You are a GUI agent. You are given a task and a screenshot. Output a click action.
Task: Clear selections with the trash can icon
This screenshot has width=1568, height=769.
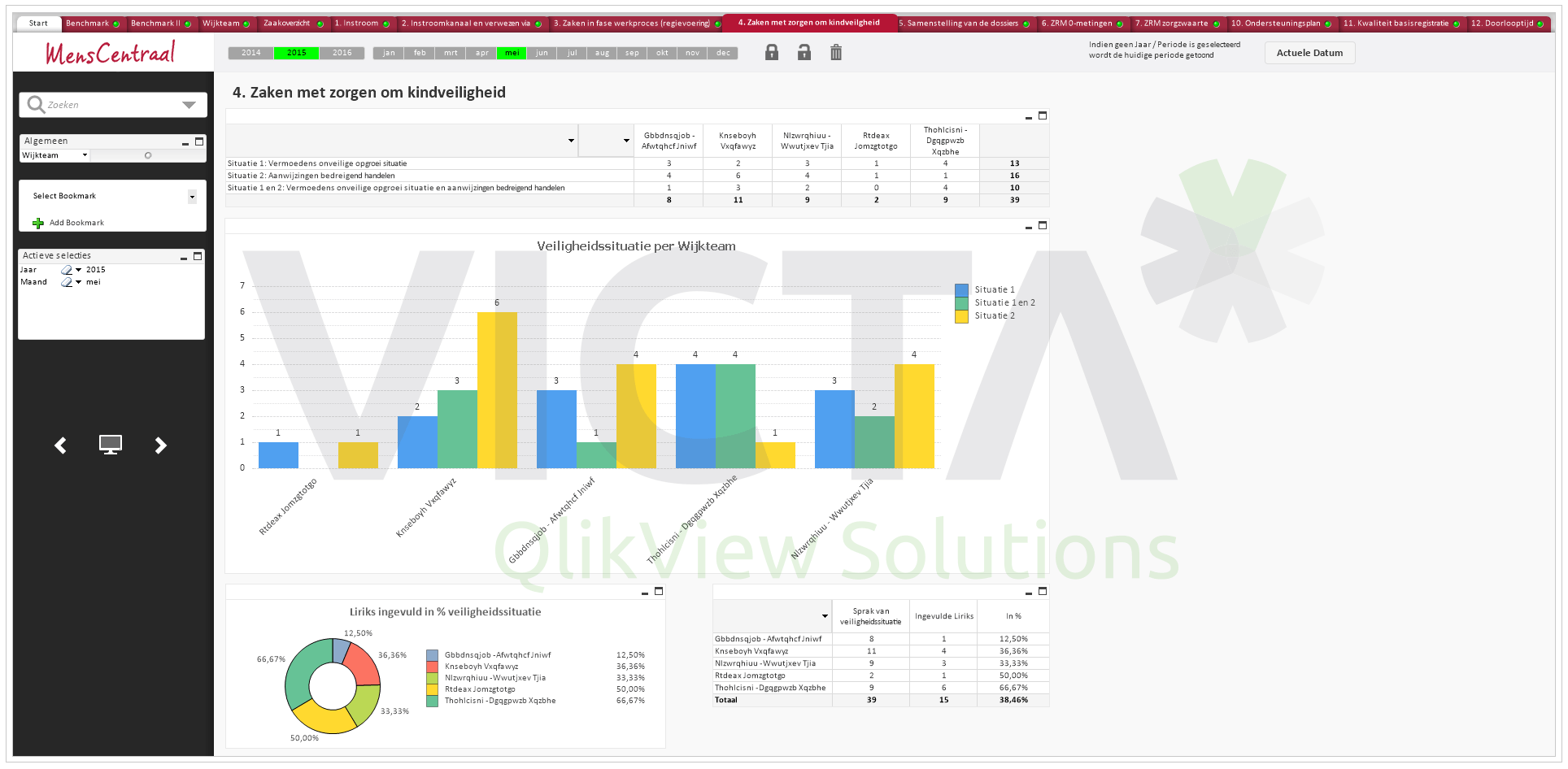click(836, 53)
